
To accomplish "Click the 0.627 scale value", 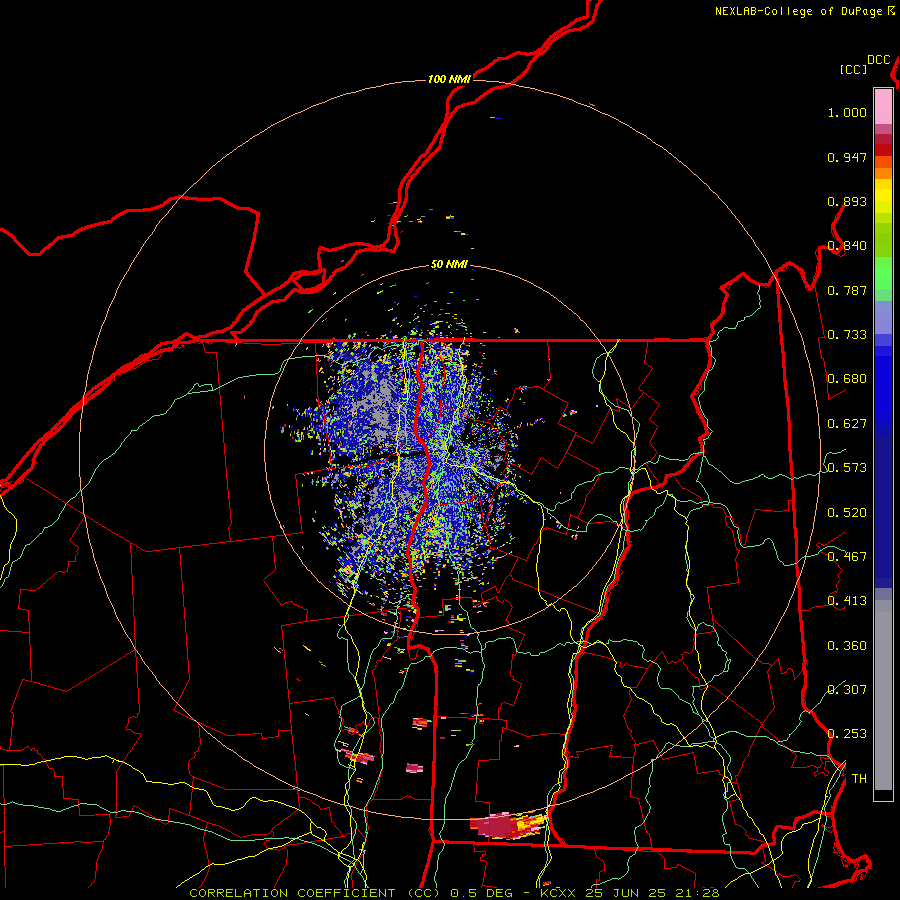I will click(847, 424).
